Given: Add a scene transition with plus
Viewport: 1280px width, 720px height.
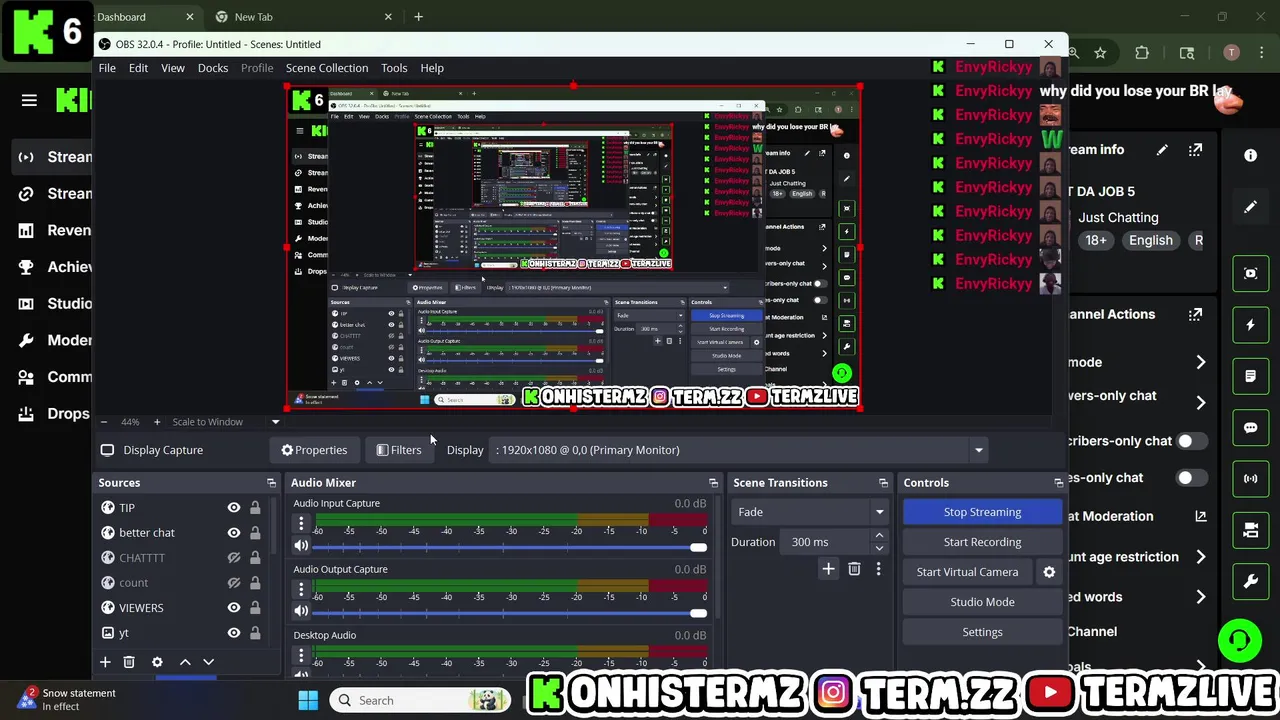Looking at the screenshot, I should 828,569.
